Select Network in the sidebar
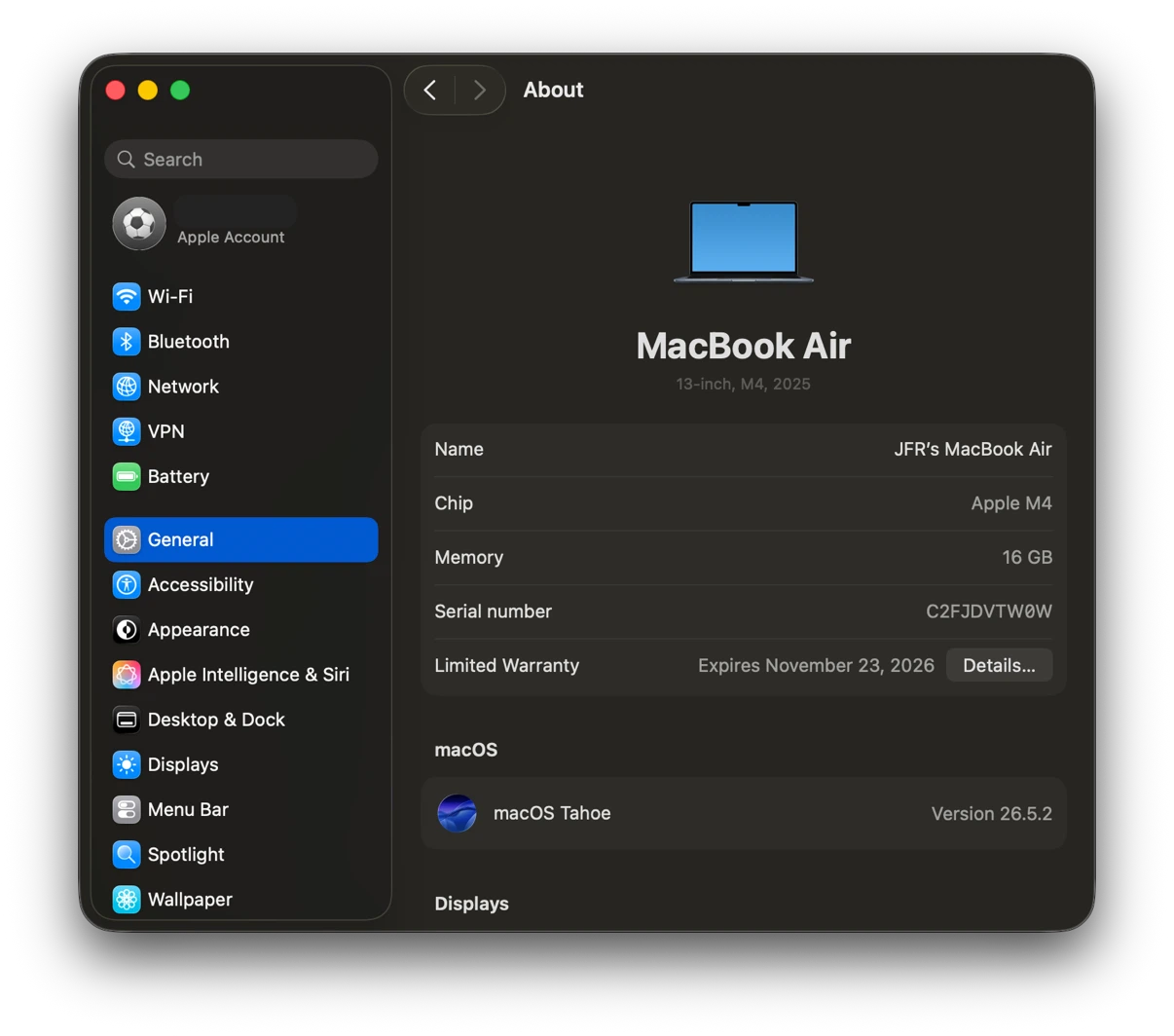The width and height of the screenshot is (1174, 1036). click(241, 387)
